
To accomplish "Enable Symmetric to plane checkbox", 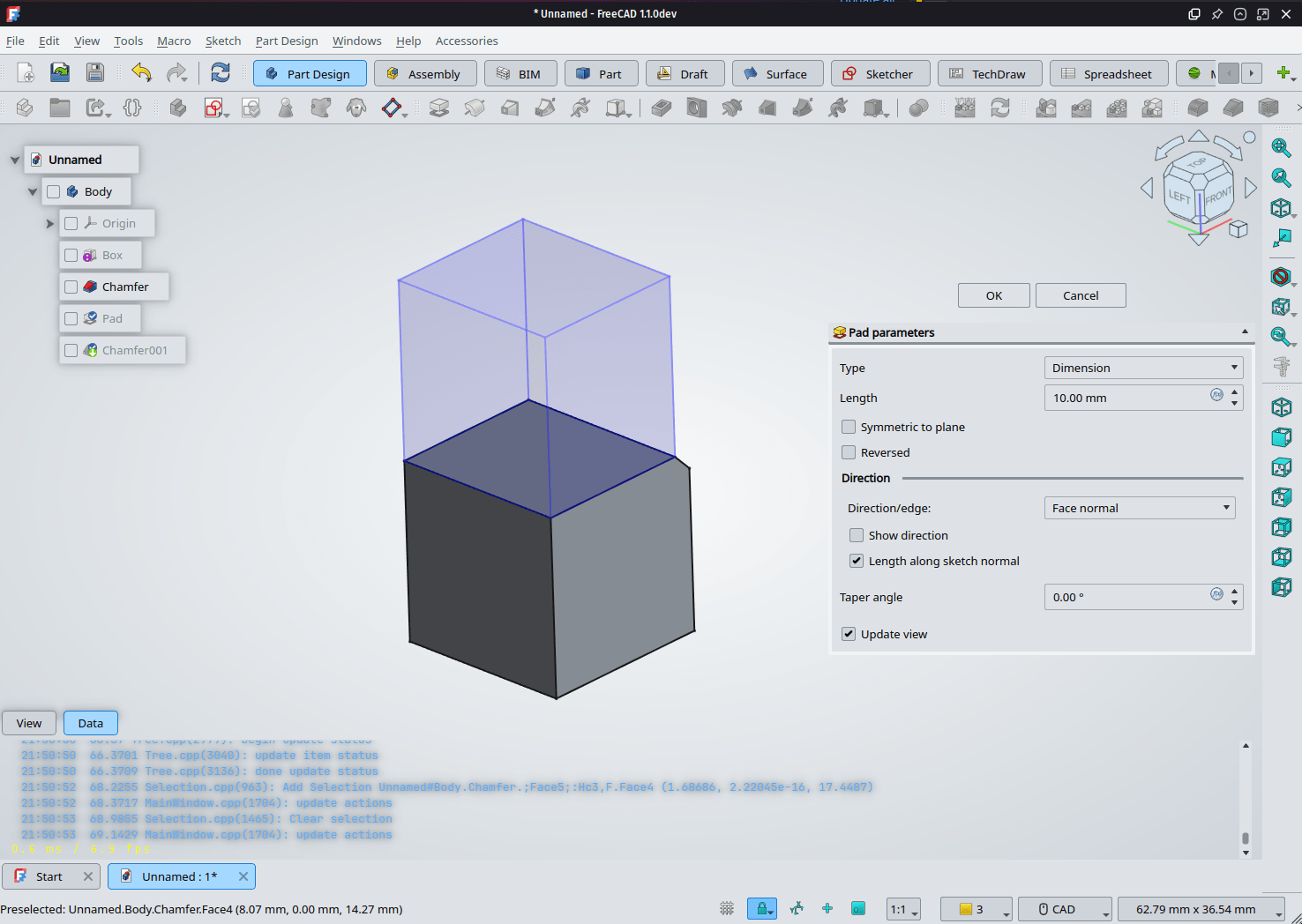I will 849,427.
